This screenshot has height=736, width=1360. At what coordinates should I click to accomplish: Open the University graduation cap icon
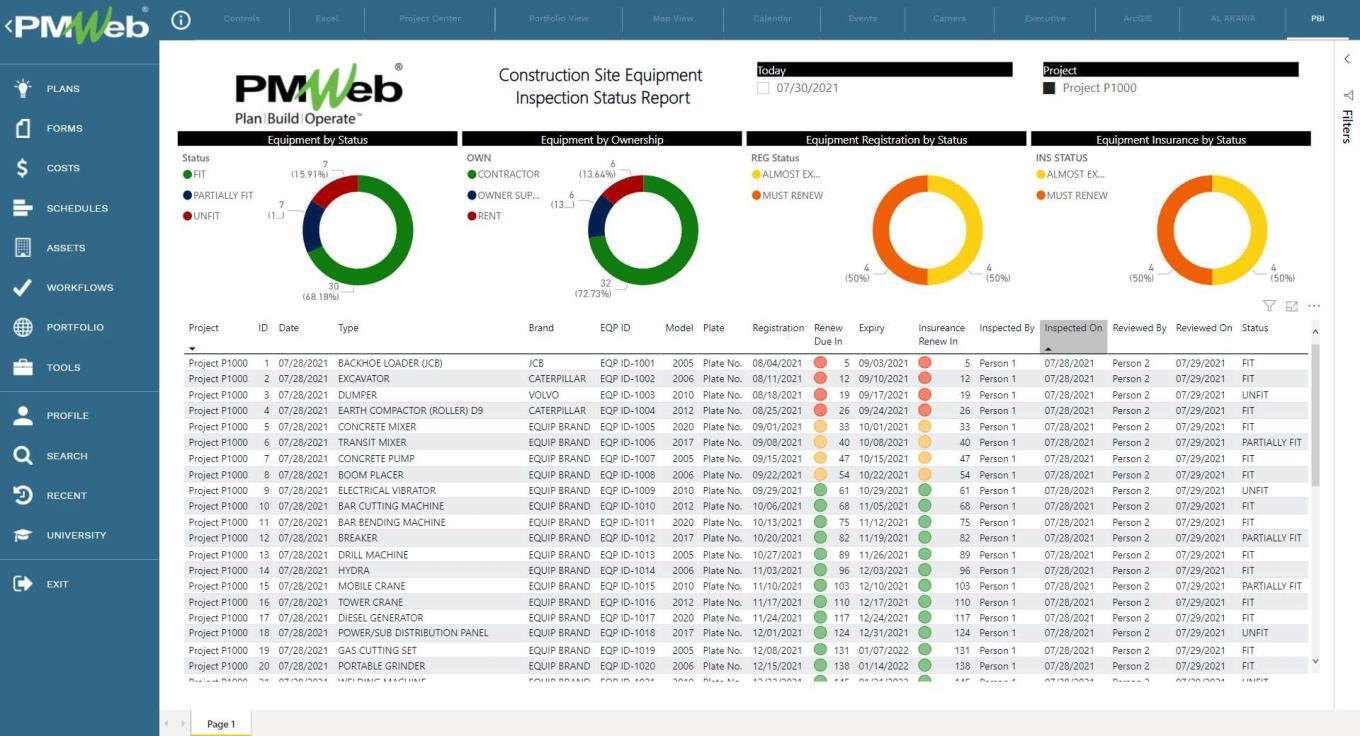point(23,535)
